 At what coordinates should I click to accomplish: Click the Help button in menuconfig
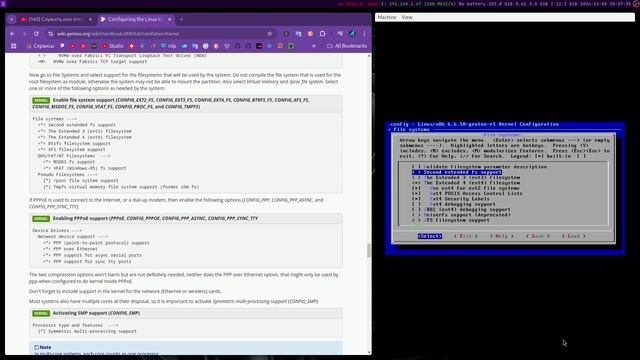[x=502, y=236]
